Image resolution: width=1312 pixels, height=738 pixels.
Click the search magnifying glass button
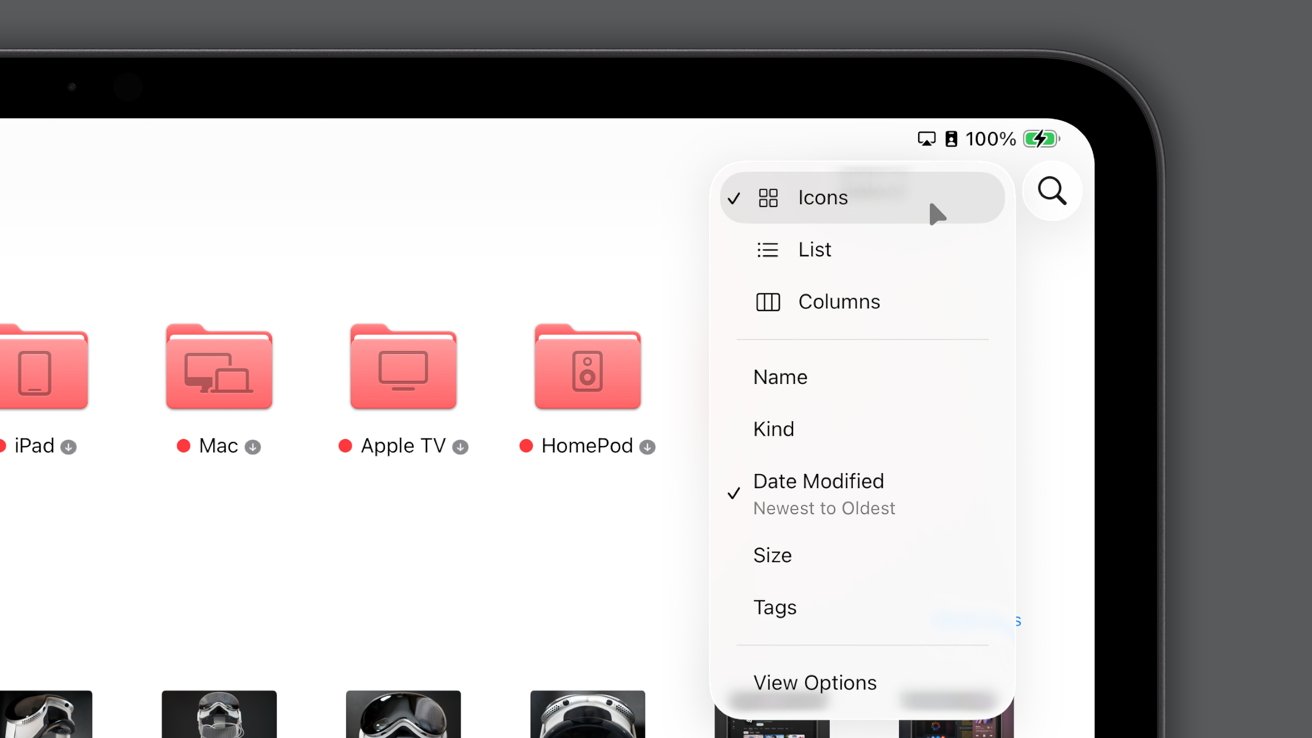click(x=1052, y=191)
